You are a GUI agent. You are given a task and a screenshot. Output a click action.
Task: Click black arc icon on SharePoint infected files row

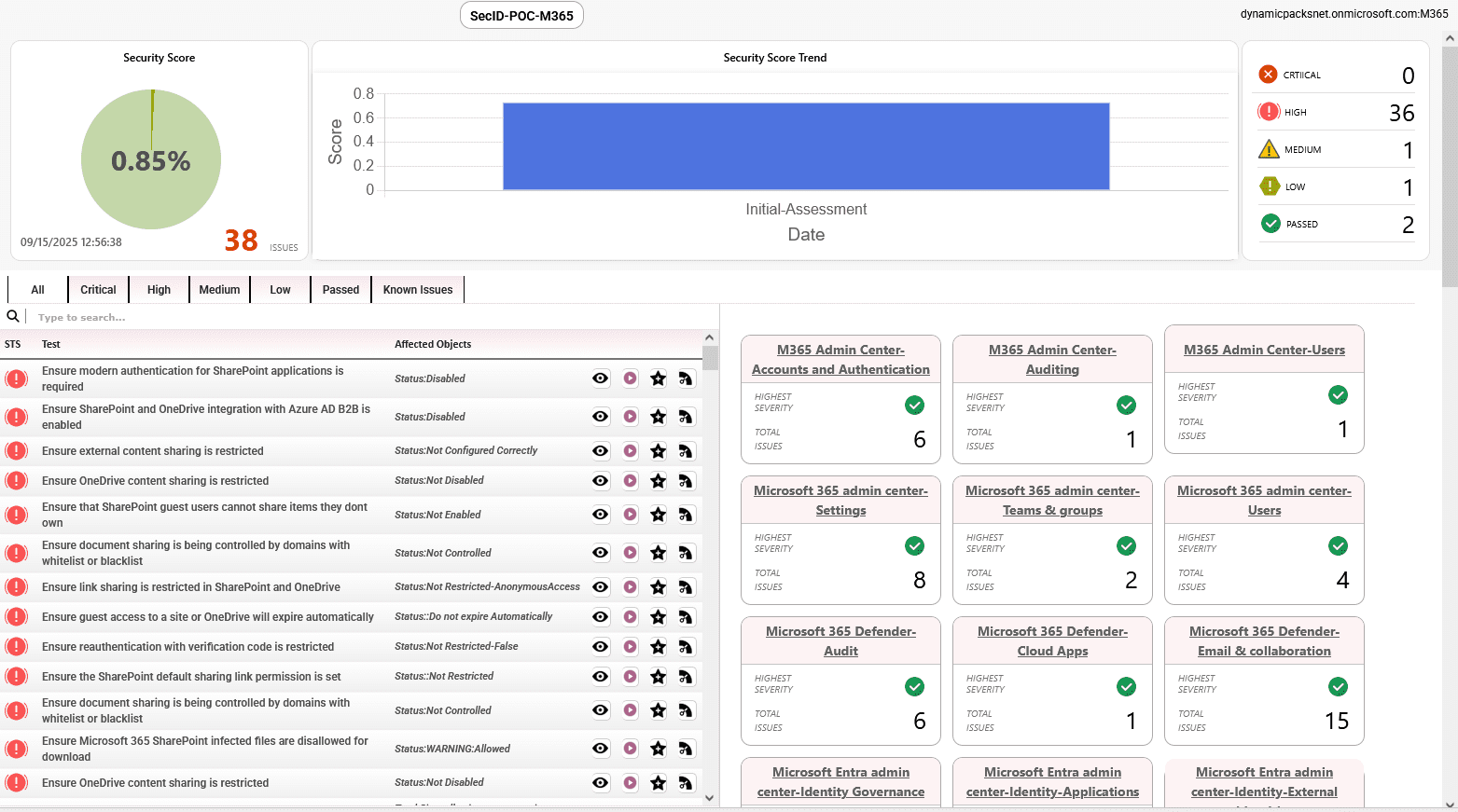coord(686,749)
